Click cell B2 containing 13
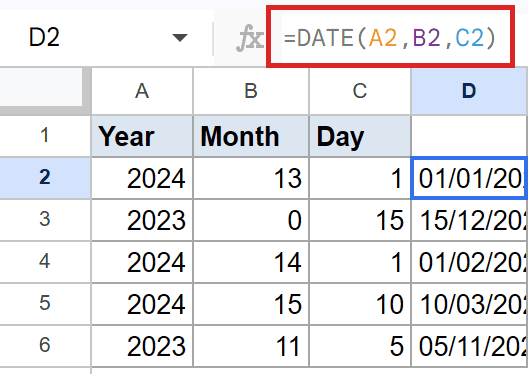 [x=251, y=178]
